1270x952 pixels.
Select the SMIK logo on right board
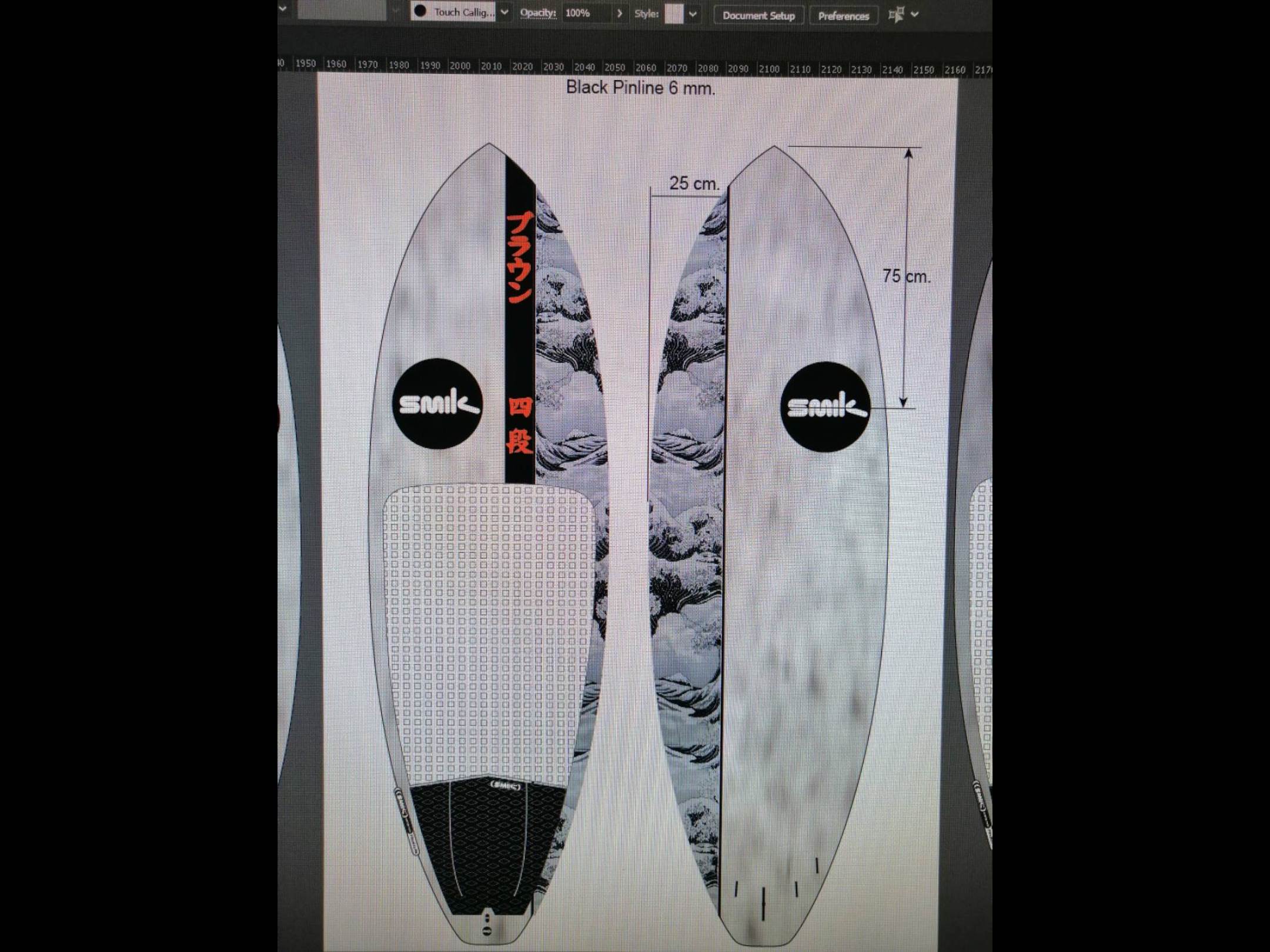pyautogui.click(x=825, y=407)
